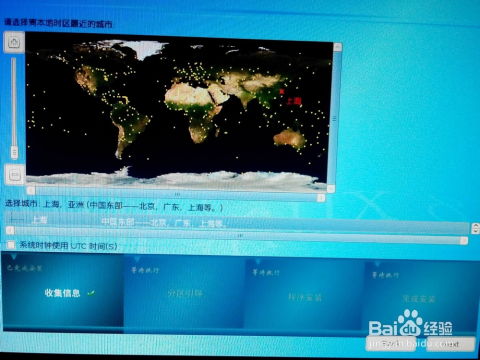Click the zoom-in map icon above the slider
The image size is (480, 360).
(14, 42)
